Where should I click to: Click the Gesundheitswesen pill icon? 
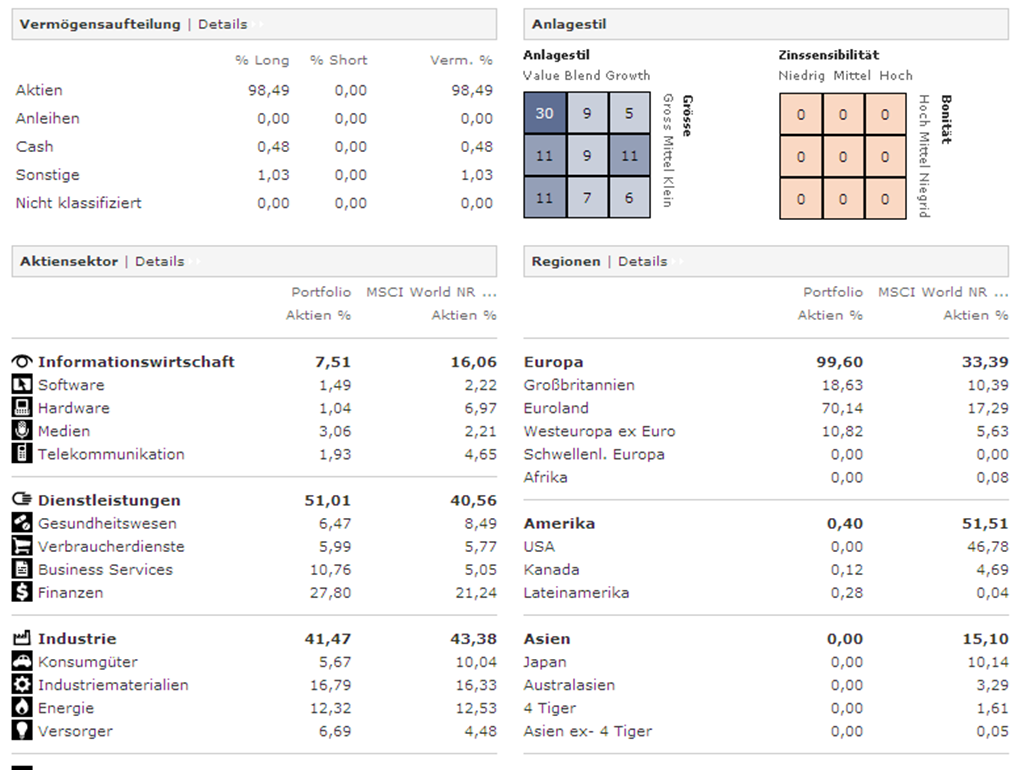pyautogui.click(x=22, y=523)
